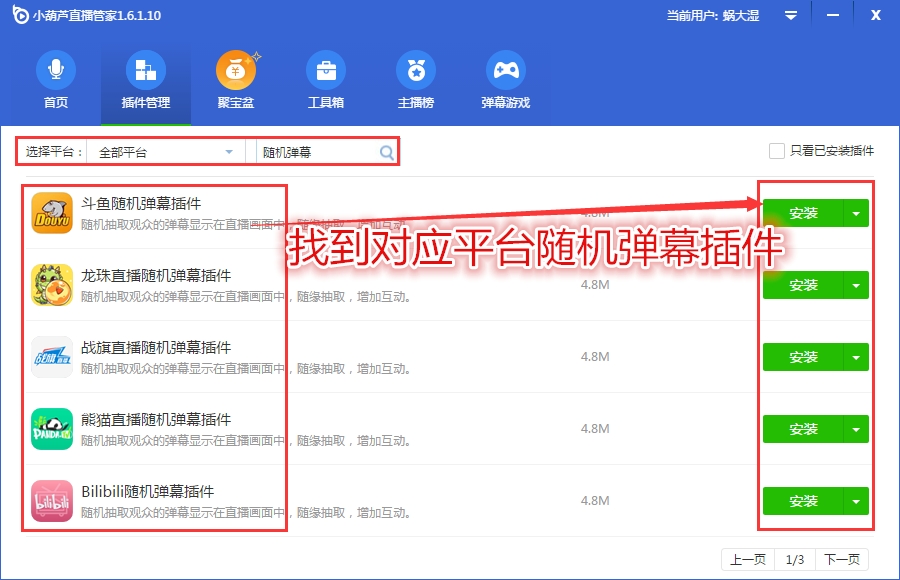Open the 工具箱 toolbox icon

(326, 70)
